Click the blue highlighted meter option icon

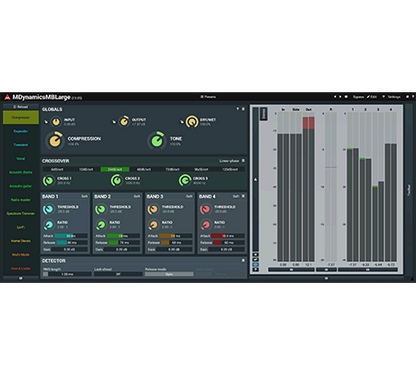255,265
